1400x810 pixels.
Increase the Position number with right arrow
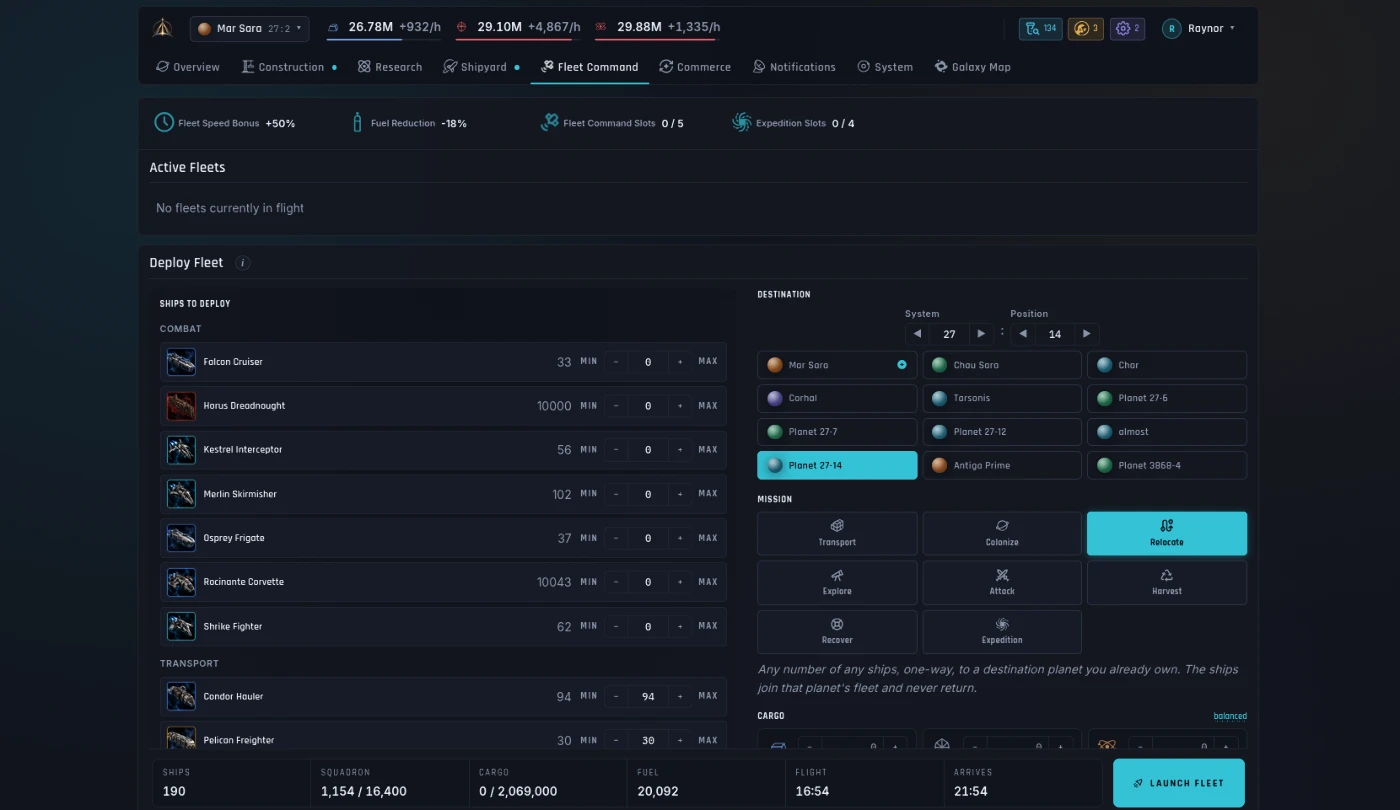click(x=1087, y=334)
